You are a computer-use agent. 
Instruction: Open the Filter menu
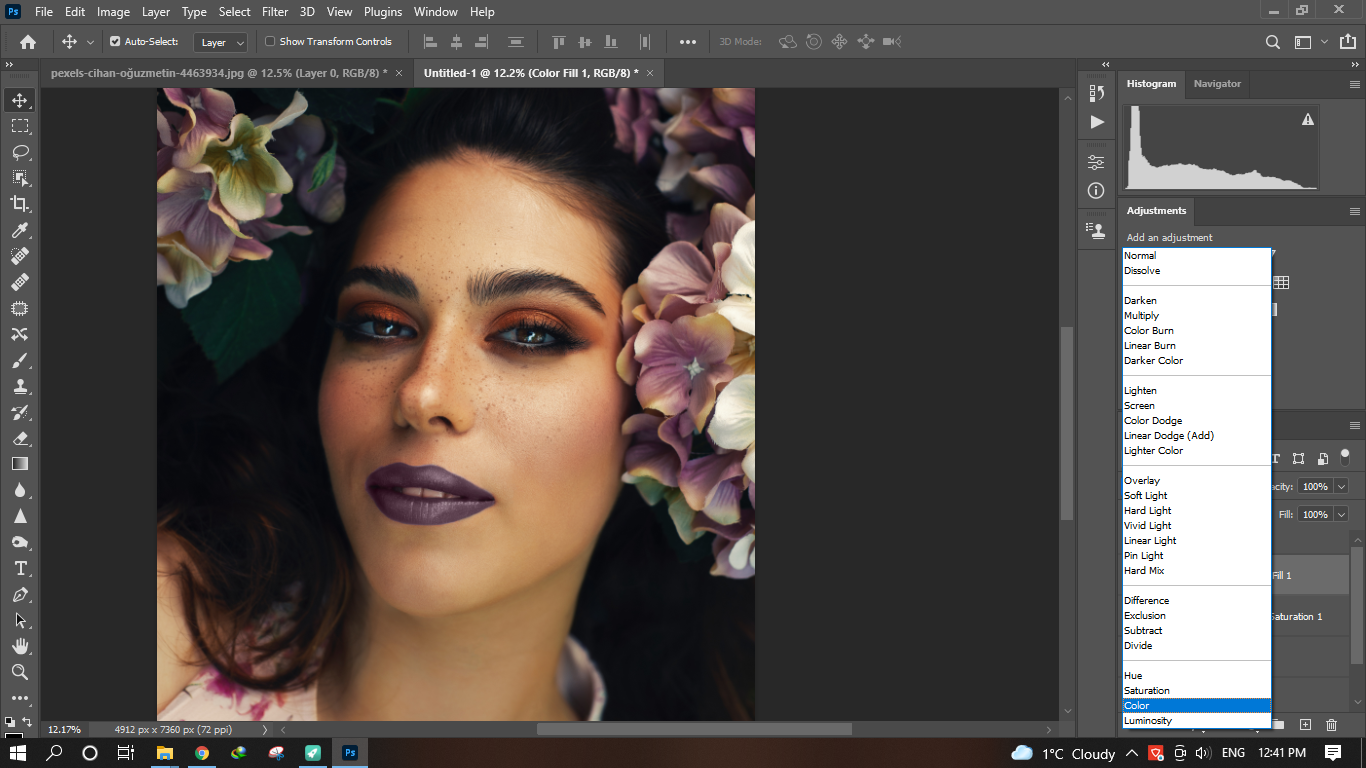point(275,12)
